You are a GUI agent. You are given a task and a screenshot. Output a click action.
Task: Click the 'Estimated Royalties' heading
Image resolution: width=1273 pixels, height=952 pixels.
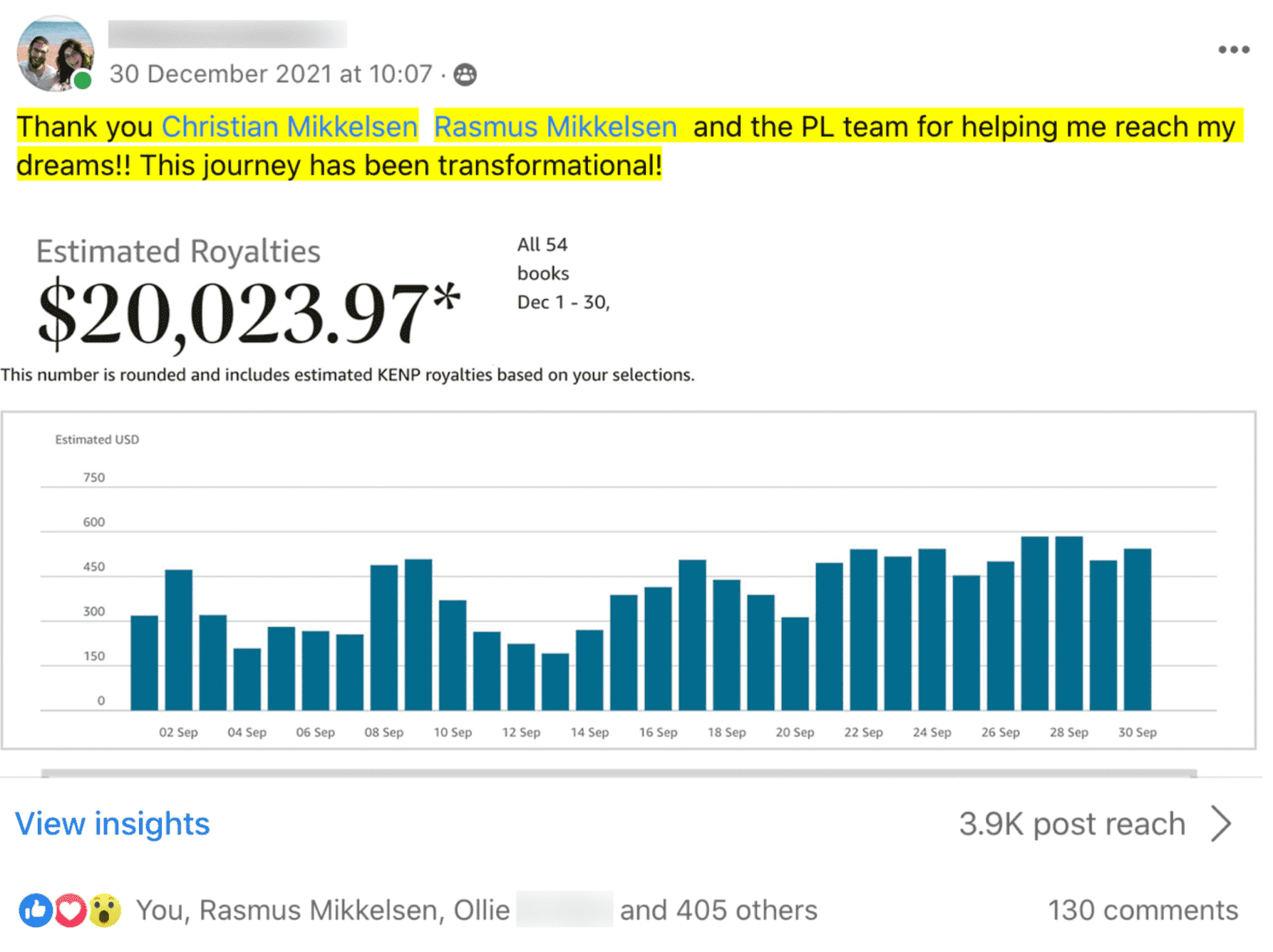pos(178,252)
